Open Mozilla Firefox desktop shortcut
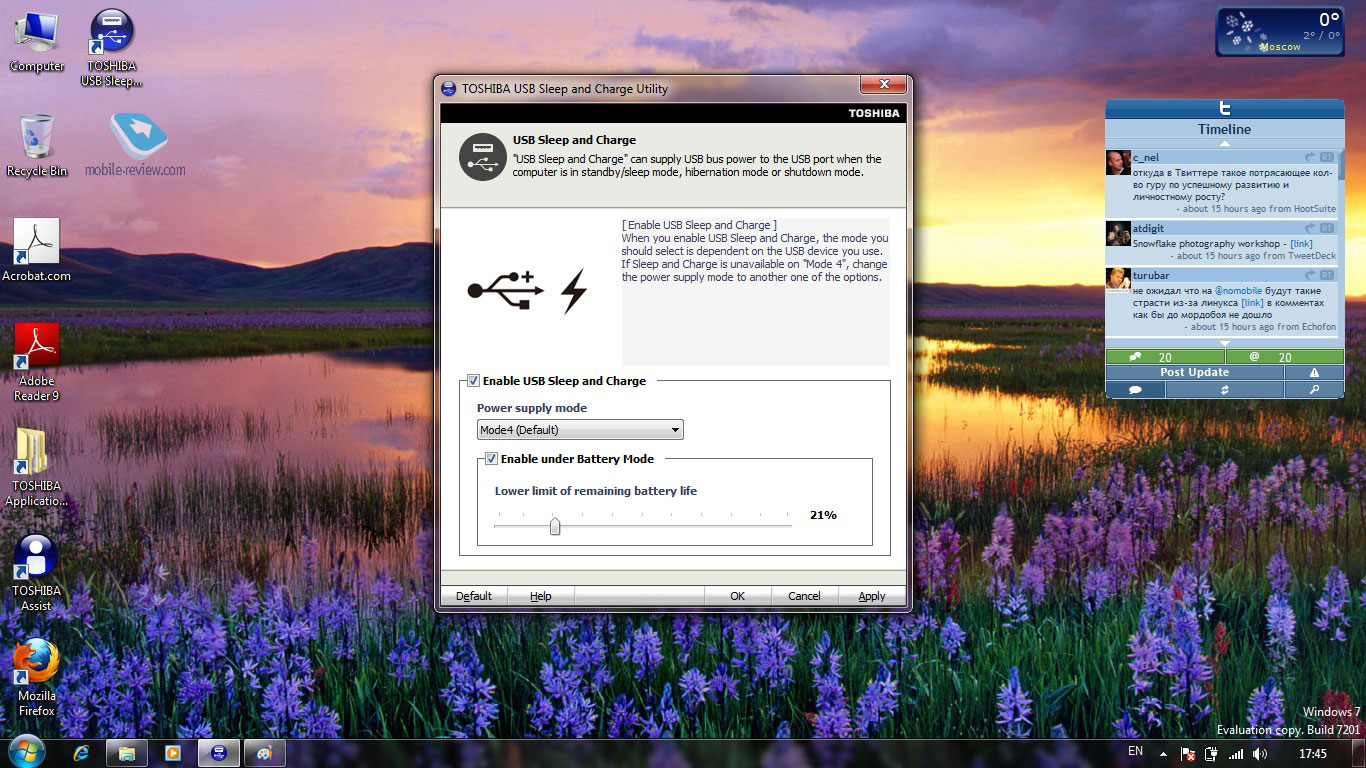This screenshot has height=768, width=1366. click(36, 678)
